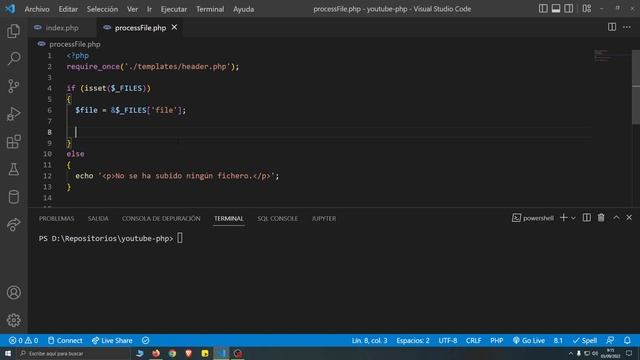Open the new terminal profile dropdown arrow

tap(573, 218)
